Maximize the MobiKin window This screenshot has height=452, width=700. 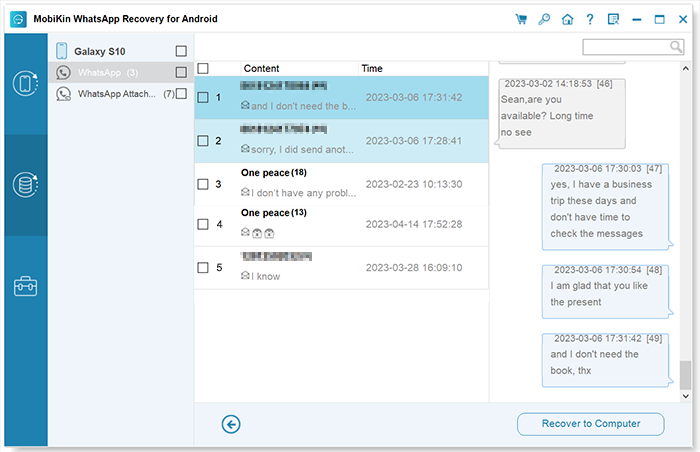click(x=659, y=19)
